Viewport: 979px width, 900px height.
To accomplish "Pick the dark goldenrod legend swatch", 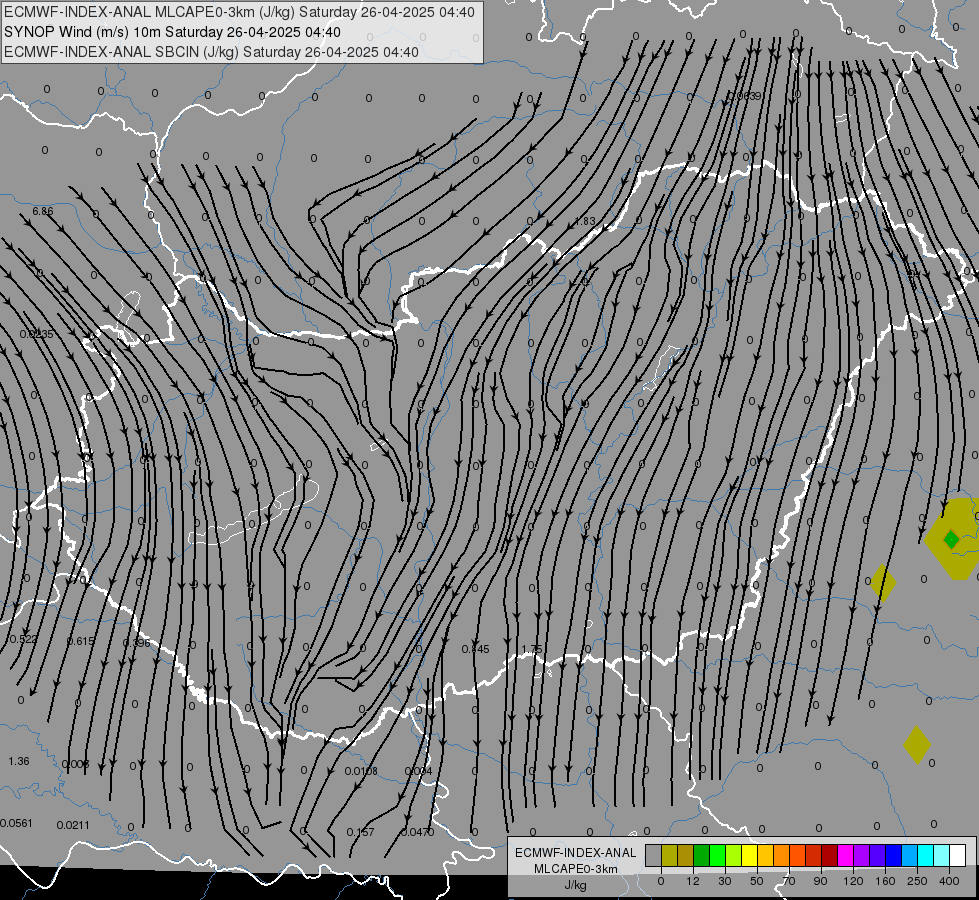I will 686,855.
